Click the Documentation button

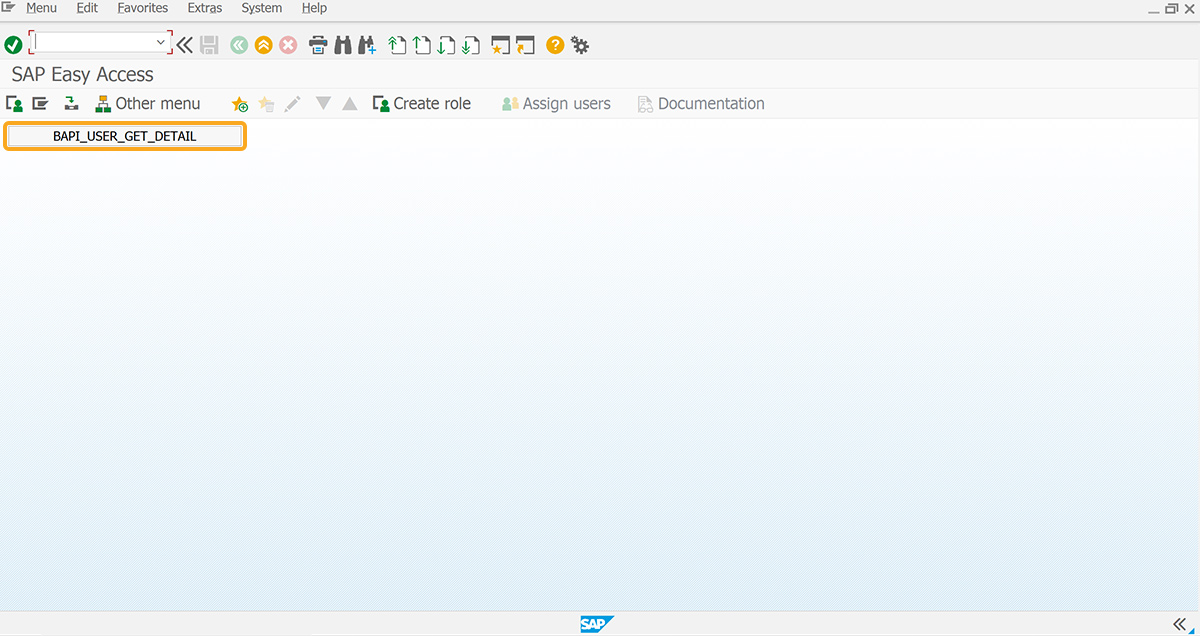(701, 104)
